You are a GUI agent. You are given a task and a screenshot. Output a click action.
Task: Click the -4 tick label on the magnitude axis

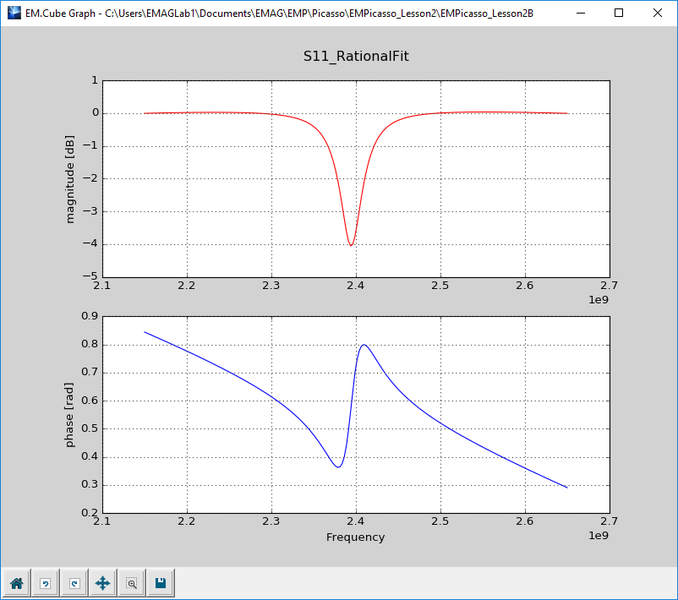[90, 243]
